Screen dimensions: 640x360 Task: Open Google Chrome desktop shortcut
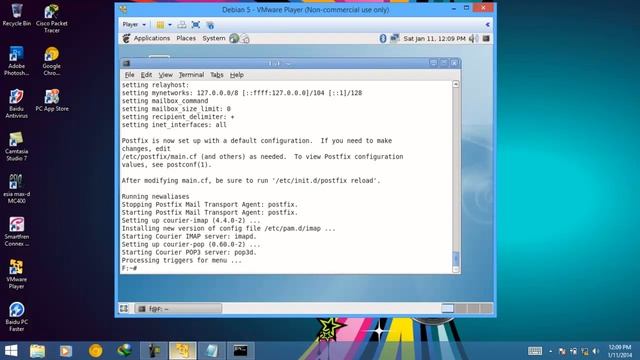pyautogui.click(x=52, y=61)
